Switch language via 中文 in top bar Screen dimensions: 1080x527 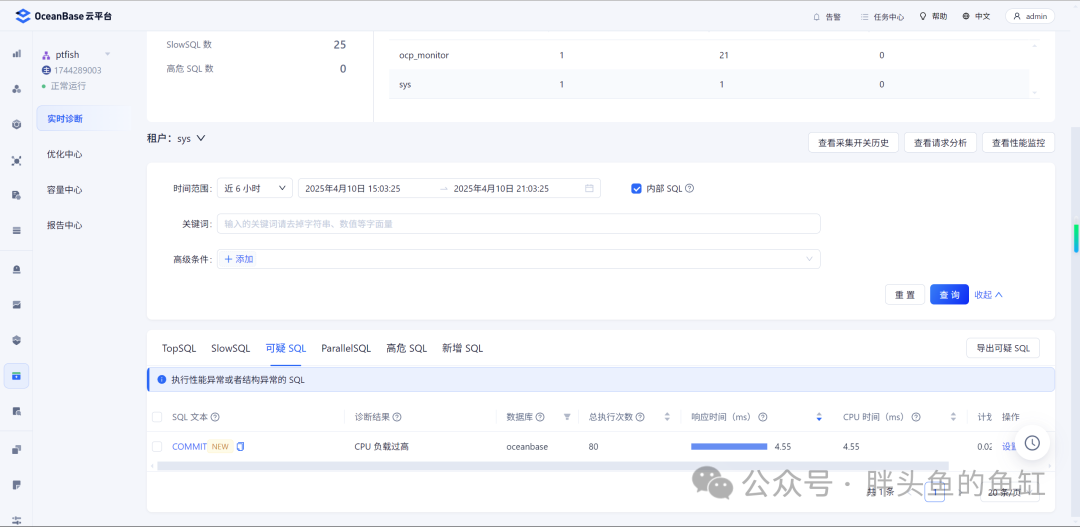976,17
